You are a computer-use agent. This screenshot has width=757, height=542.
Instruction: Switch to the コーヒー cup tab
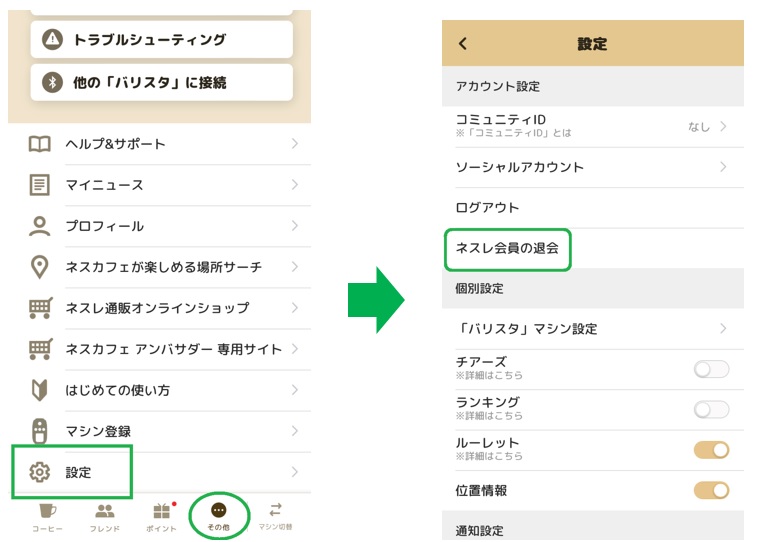tap(47, 517)
